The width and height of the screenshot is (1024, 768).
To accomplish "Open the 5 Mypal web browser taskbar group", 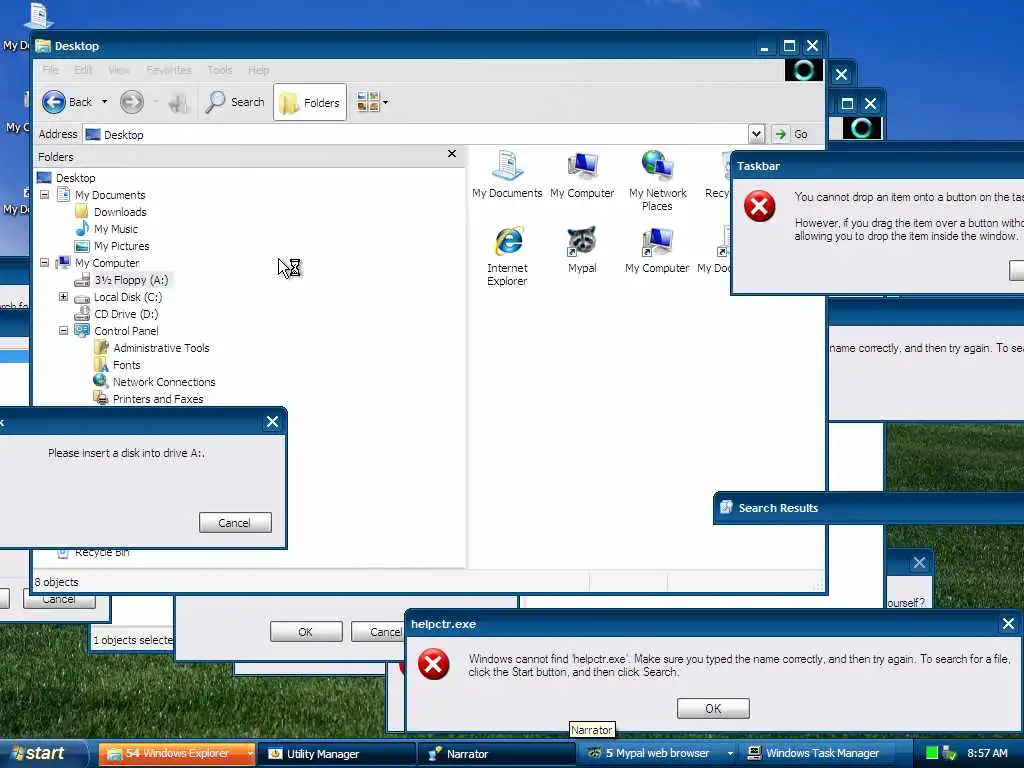I will pos(658,754).
